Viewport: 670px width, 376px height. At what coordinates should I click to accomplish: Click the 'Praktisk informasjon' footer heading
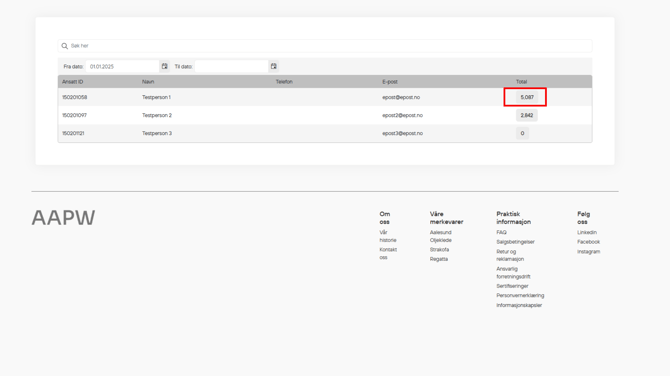pos(514,218)
